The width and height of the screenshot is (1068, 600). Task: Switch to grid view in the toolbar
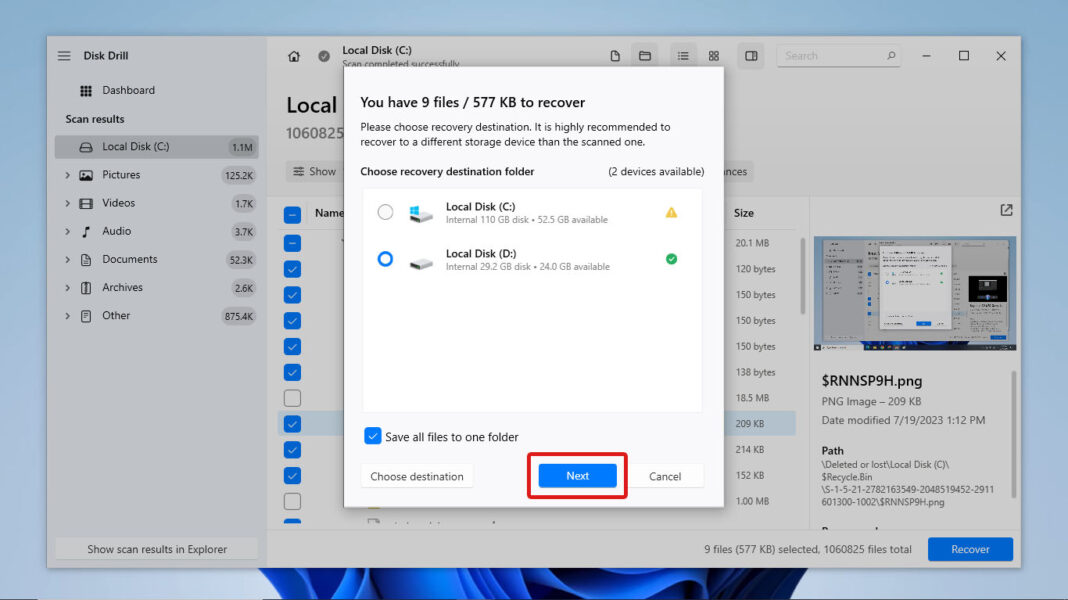(714, 56)
